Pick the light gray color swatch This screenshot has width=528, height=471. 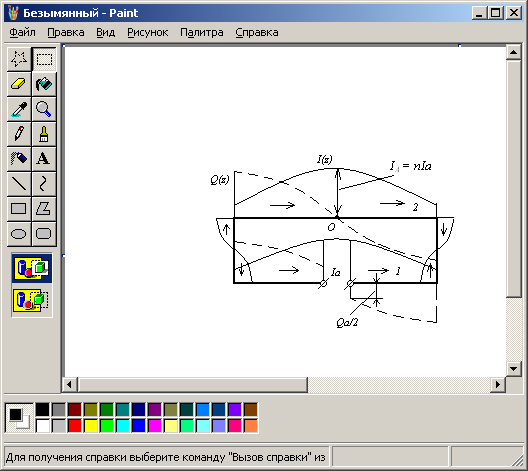(x=59, y=426)
